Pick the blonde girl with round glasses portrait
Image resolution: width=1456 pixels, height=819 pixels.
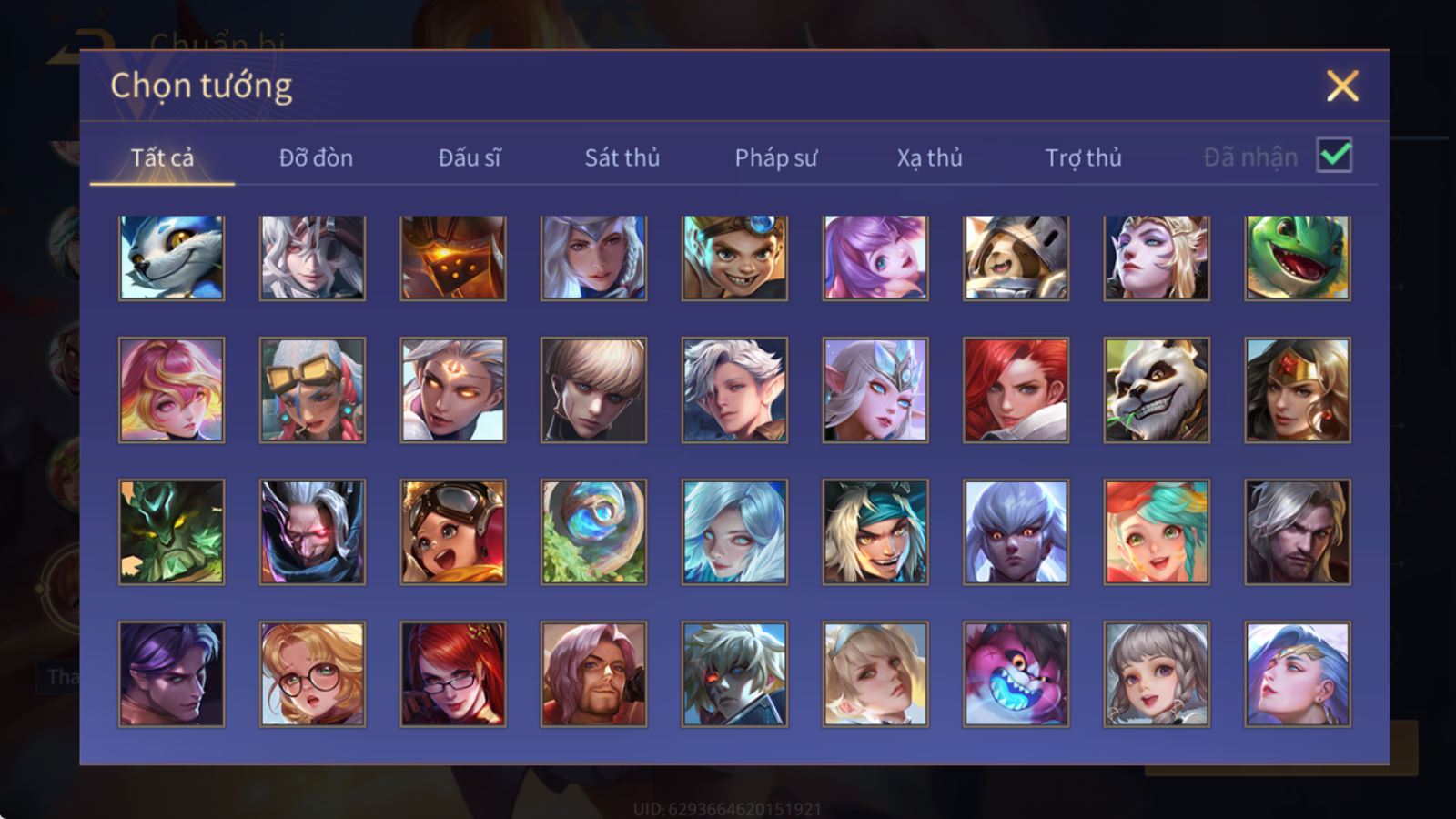pyautogui.click(x=312, y=674)
